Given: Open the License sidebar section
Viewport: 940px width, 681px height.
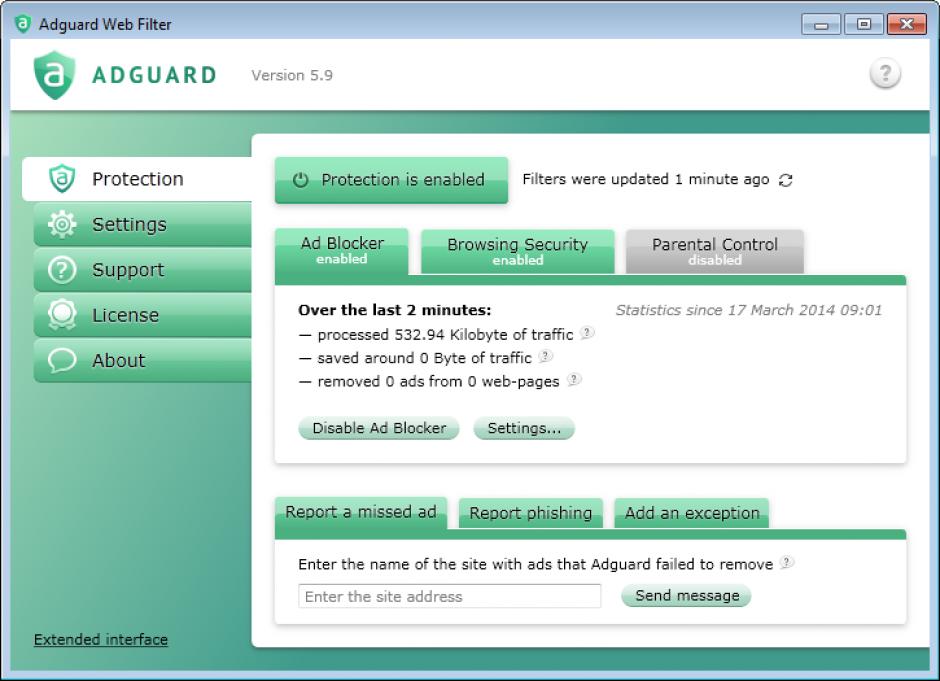Looking at the screenshot, I should click(143, 315).
